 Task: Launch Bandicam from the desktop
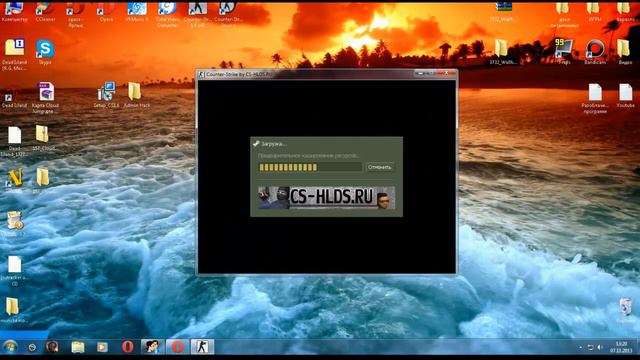click(x=595, y=52)
